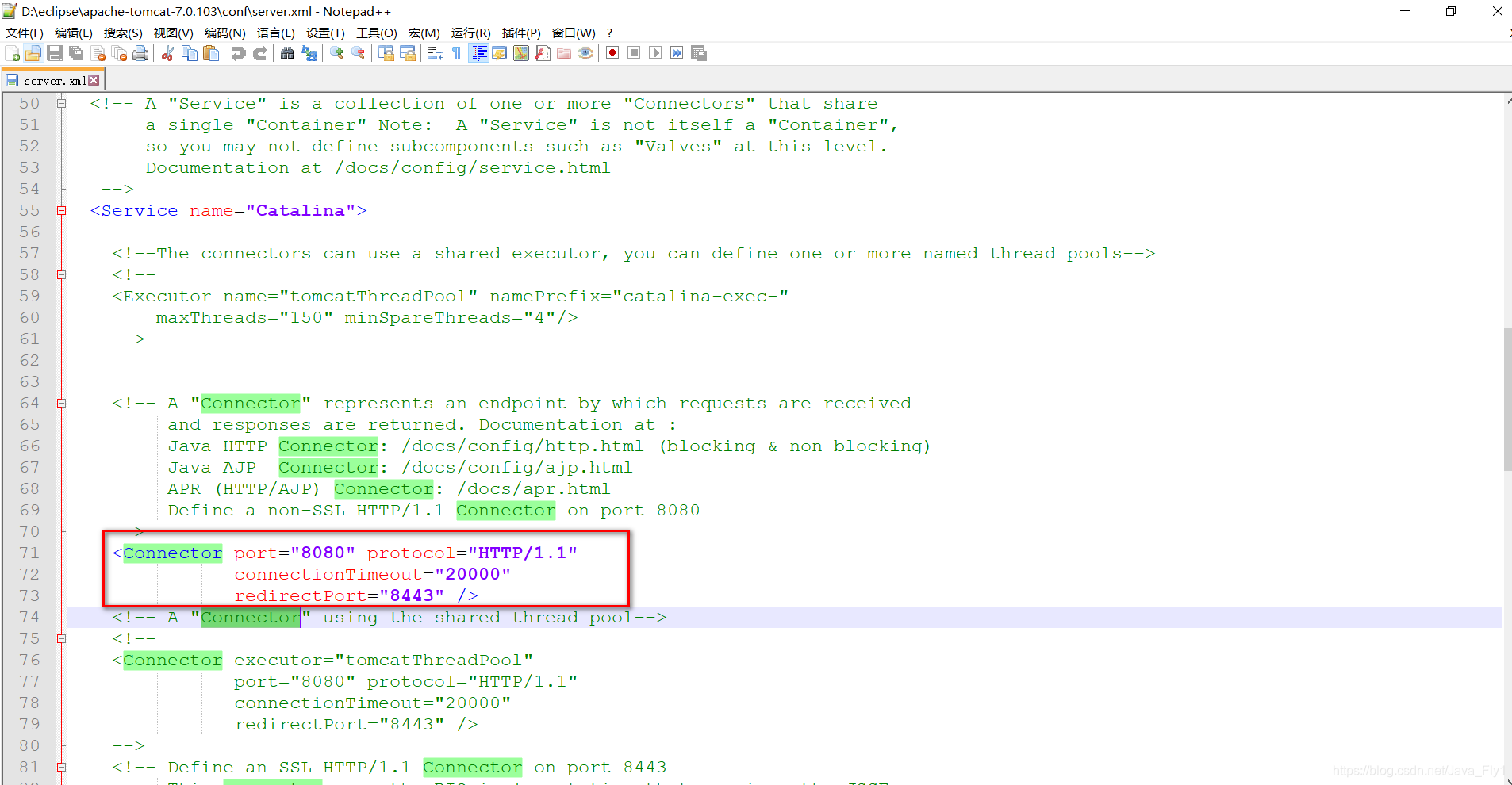Click the Copy toolbar icon
The image size is (1512, 785).
coord(190,53)
